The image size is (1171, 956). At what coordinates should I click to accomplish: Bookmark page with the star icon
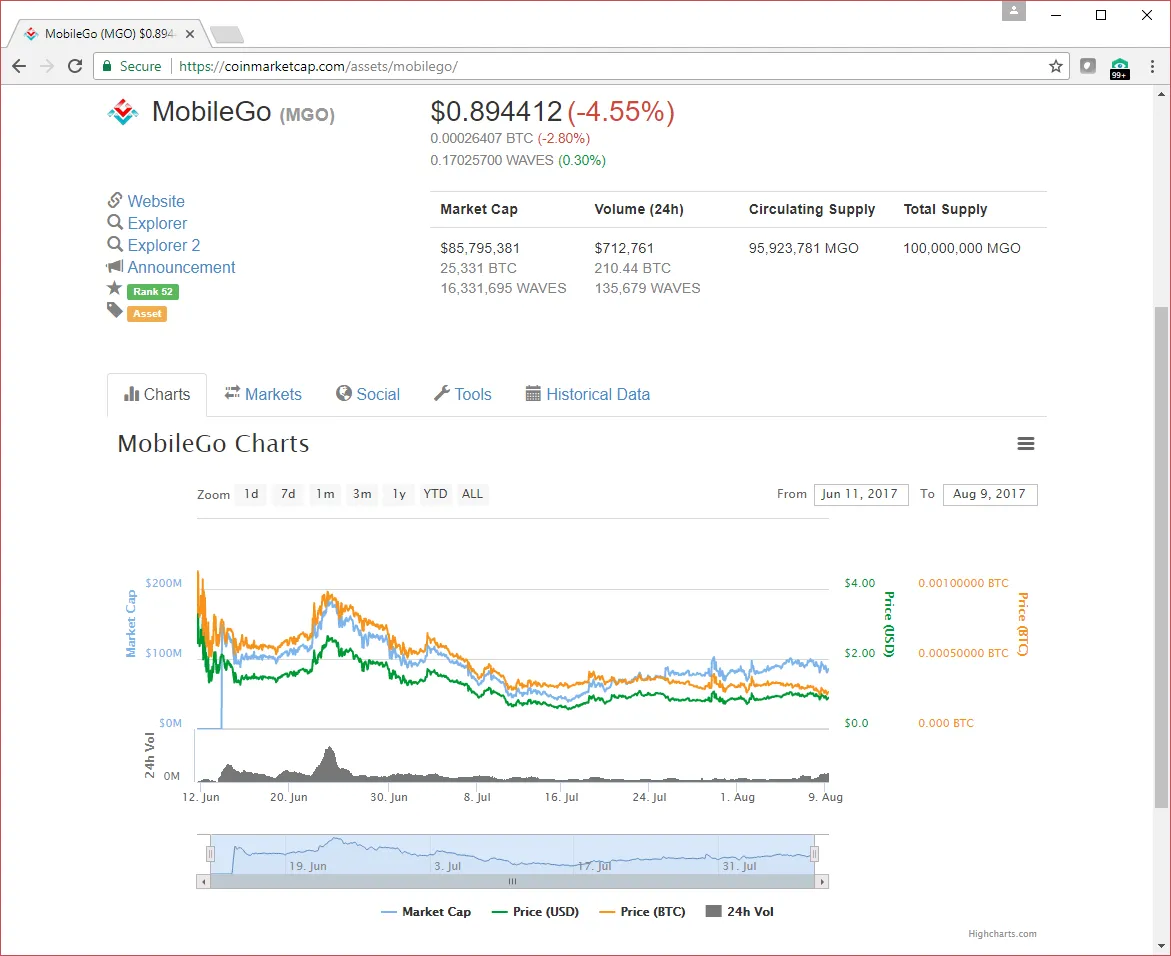tap(1055, 66)
